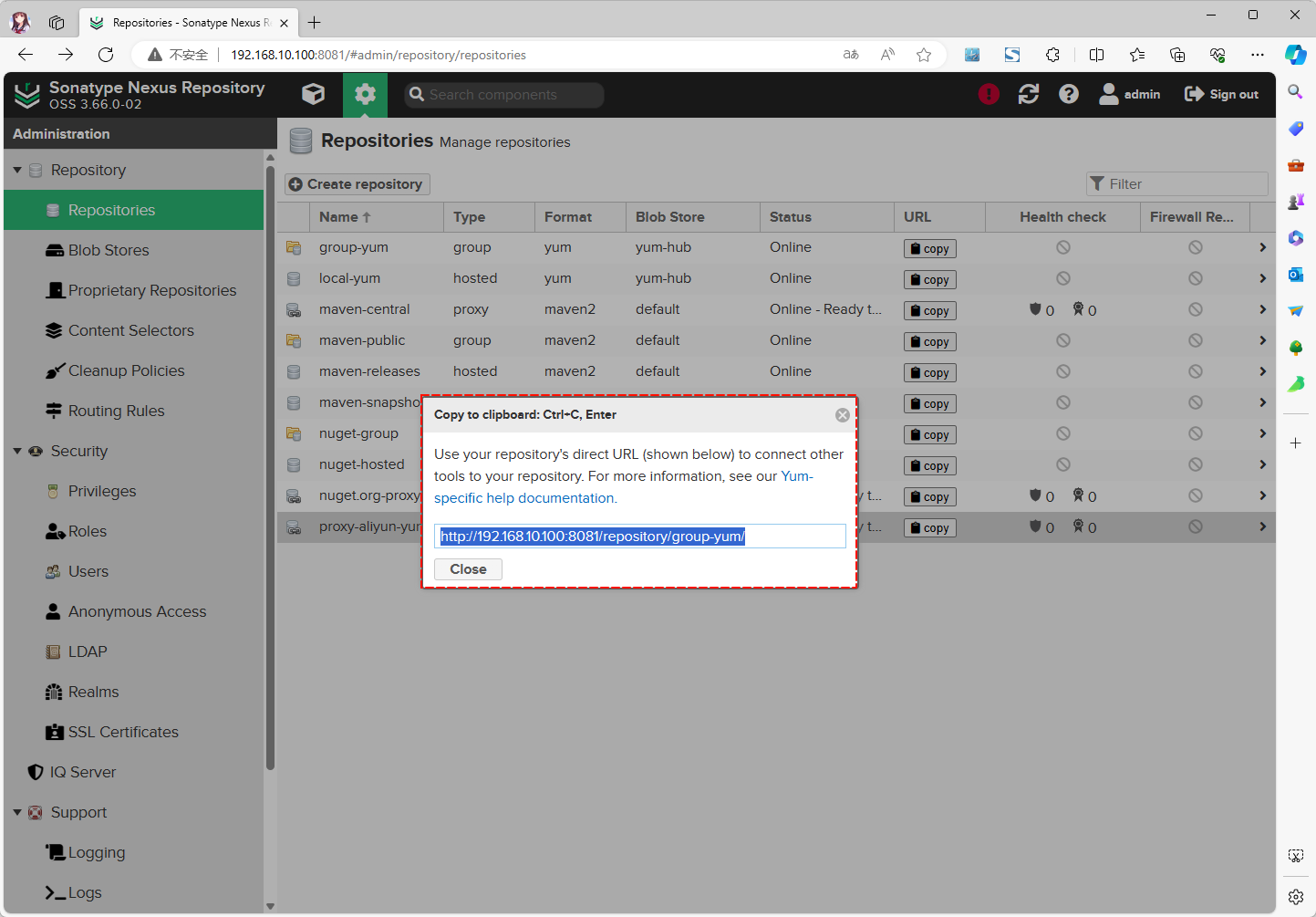Click the Create repository button
Viewport: 1316px width, 917px height.
tap(357, 184)
